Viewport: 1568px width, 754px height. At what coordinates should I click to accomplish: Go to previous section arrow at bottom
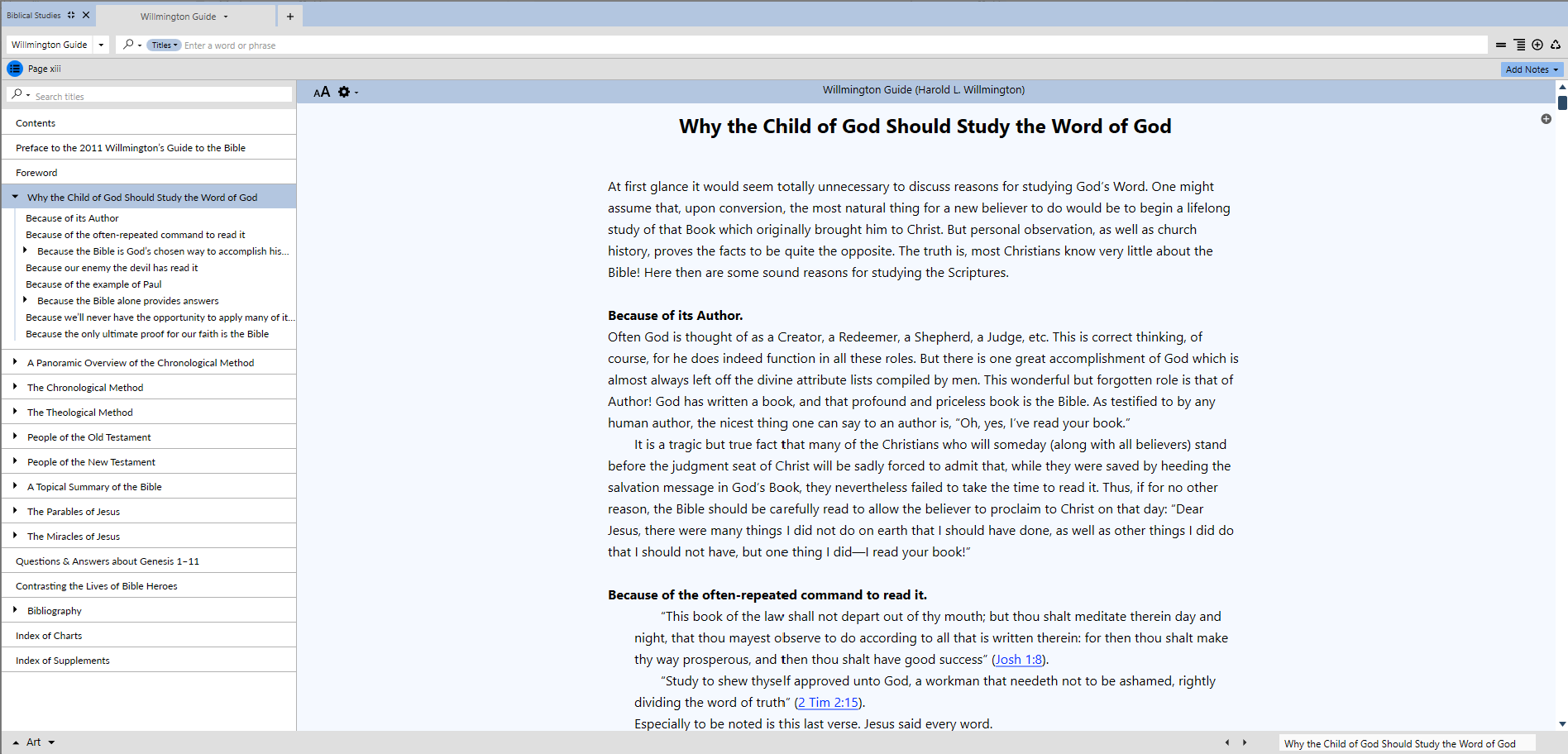click(x=1227, y=742)
